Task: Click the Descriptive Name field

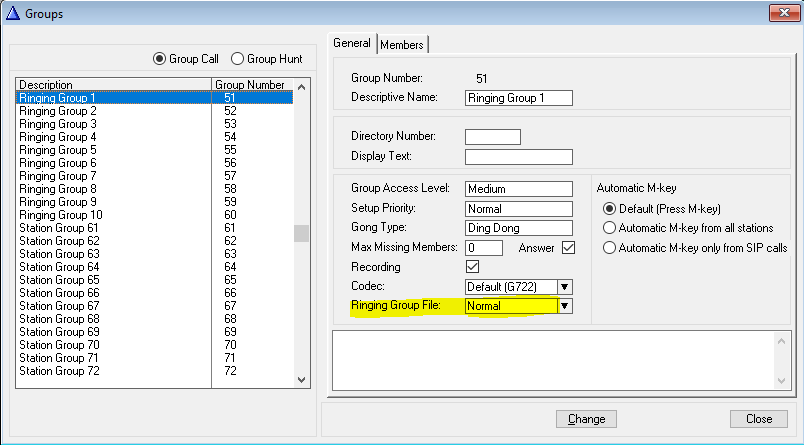Action: point(519,98)
